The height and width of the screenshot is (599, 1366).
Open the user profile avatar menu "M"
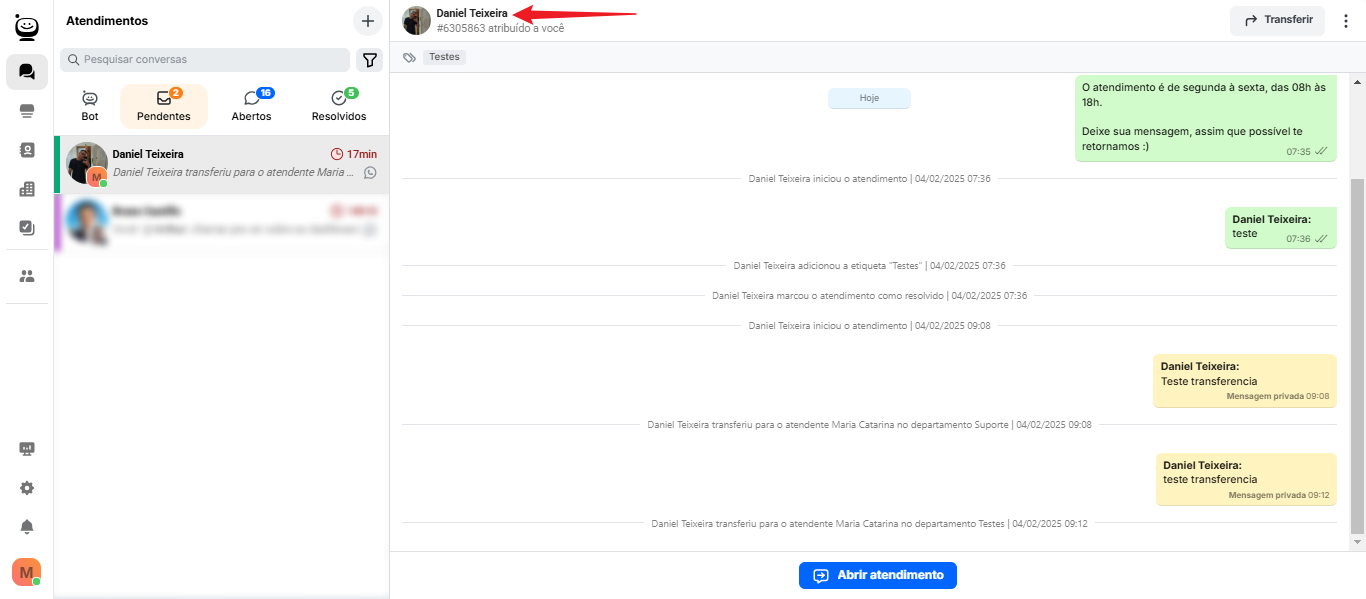[26, 572]
